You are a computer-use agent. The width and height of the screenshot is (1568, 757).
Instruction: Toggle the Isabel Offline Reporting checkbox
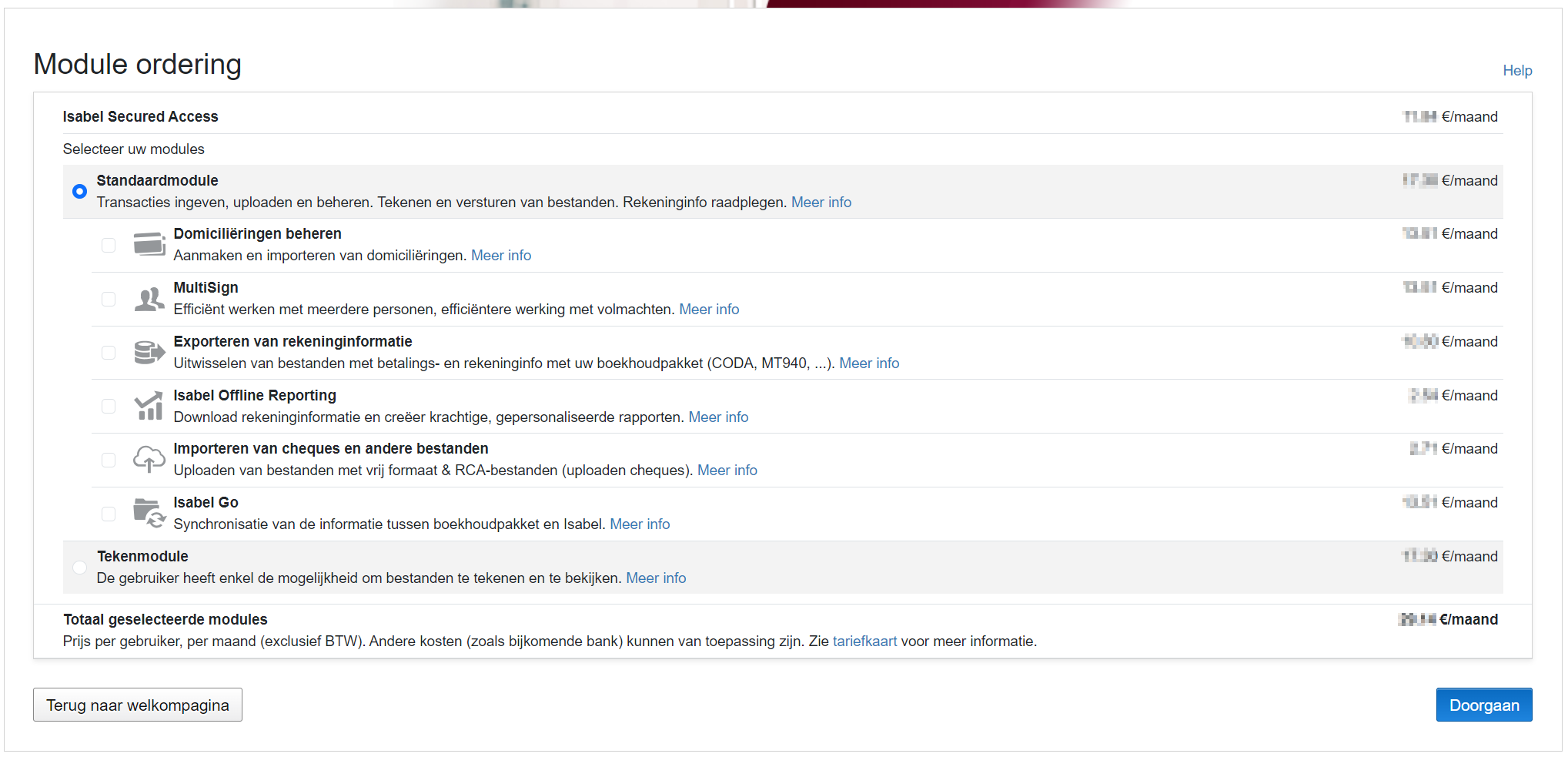coord(109,406)
